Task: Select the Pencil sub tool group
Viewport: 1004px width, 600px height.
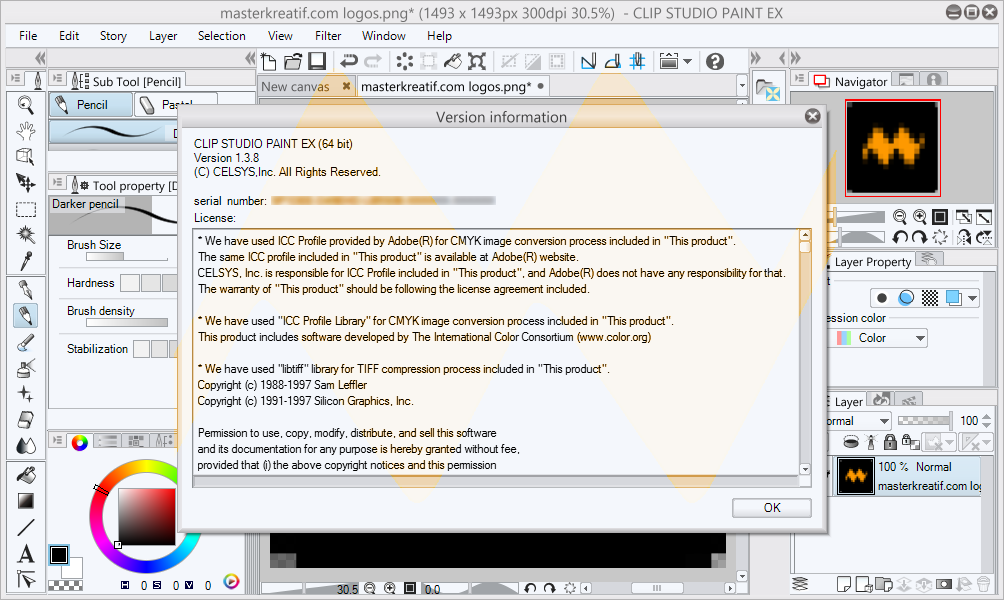Action: point(91,104)
